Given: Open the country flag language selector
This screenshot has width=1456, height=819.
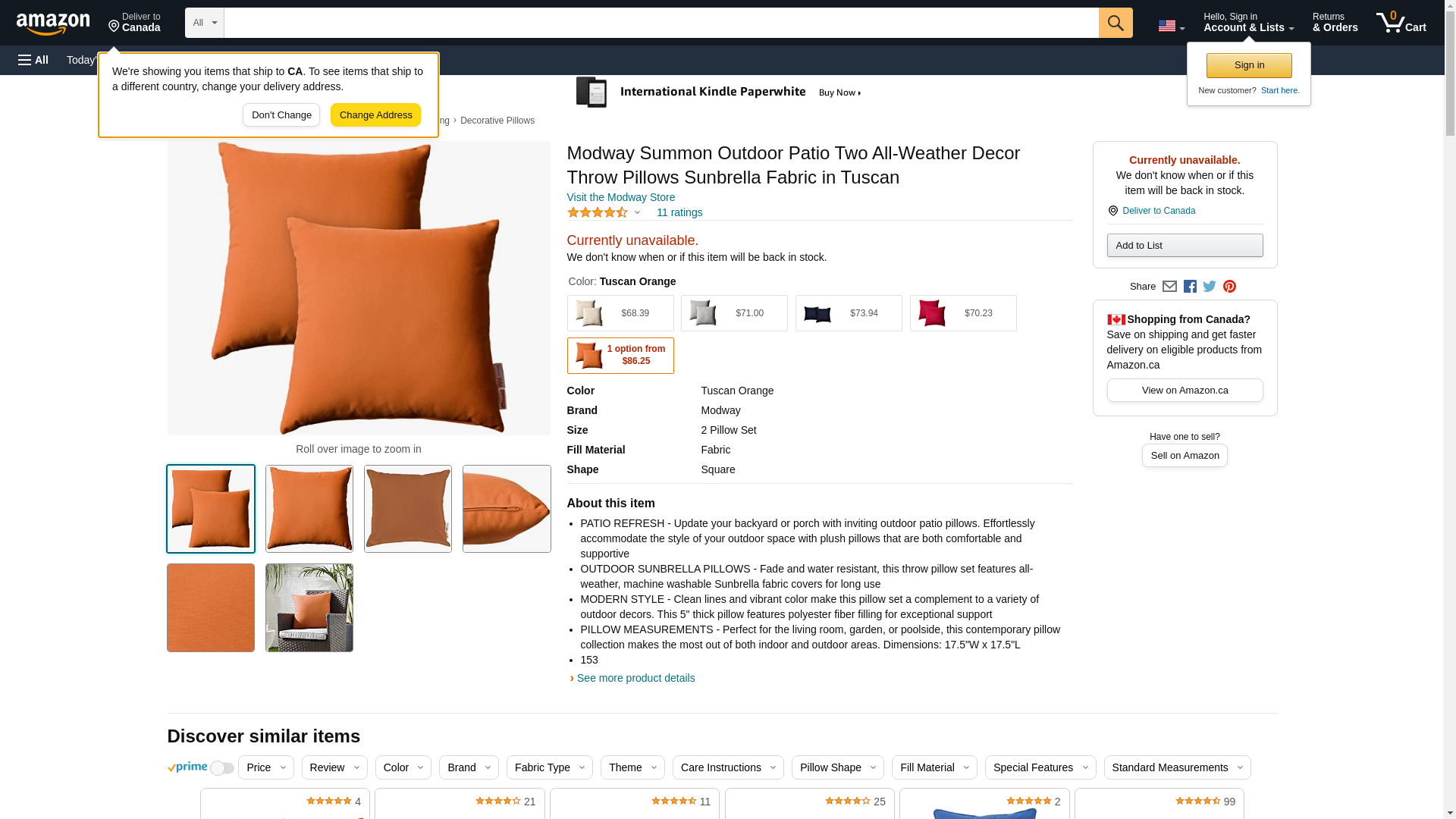Looking at the screenshot, I should coord(1171,27).
